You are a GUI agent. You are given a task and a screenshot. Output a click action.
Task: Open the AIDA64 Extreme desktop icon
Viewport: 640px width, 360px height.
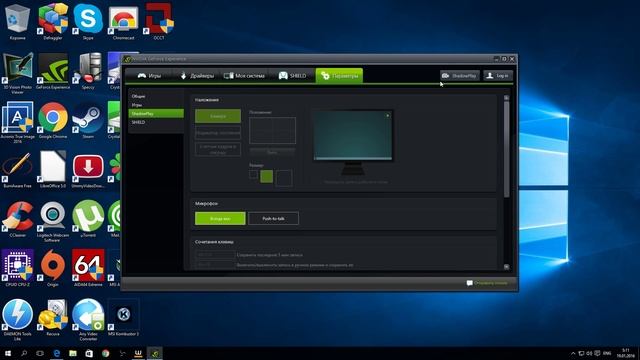[88, 268]
